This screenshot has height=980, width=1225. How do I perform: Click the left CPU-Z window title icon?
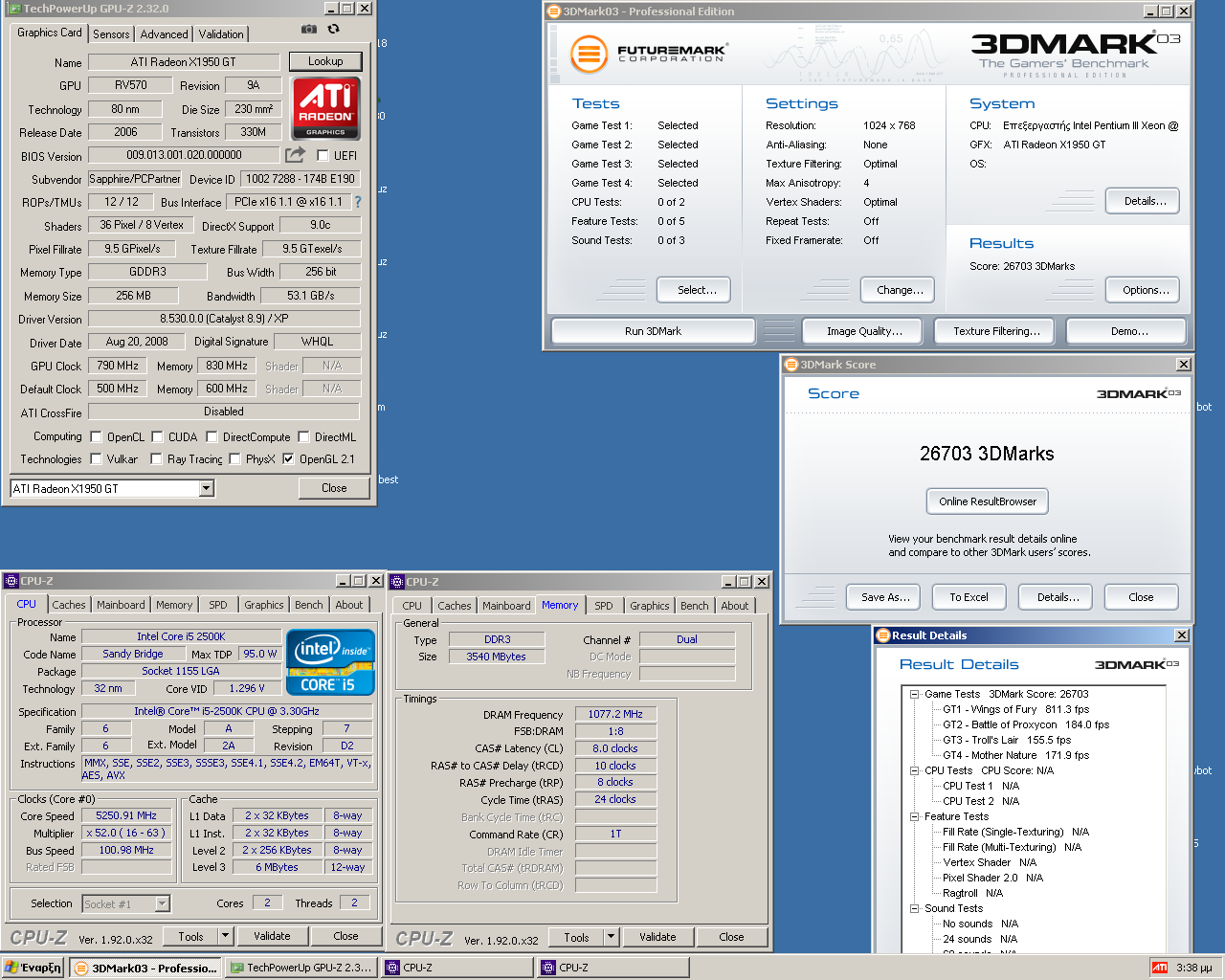(11, 581)
